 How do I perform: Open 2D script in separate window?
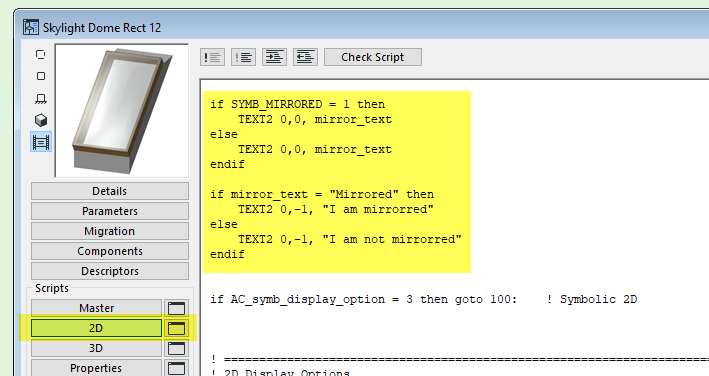tap(176, 328)
